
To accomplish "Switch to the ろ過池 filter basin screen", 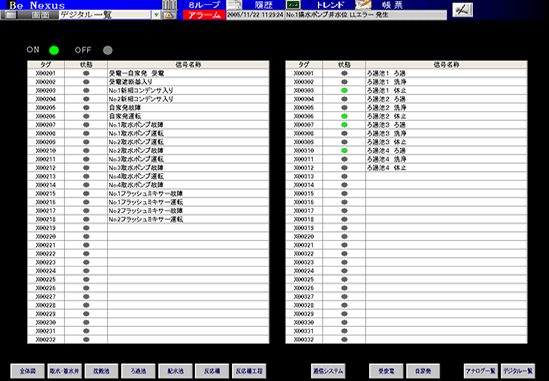I will 138,371.
